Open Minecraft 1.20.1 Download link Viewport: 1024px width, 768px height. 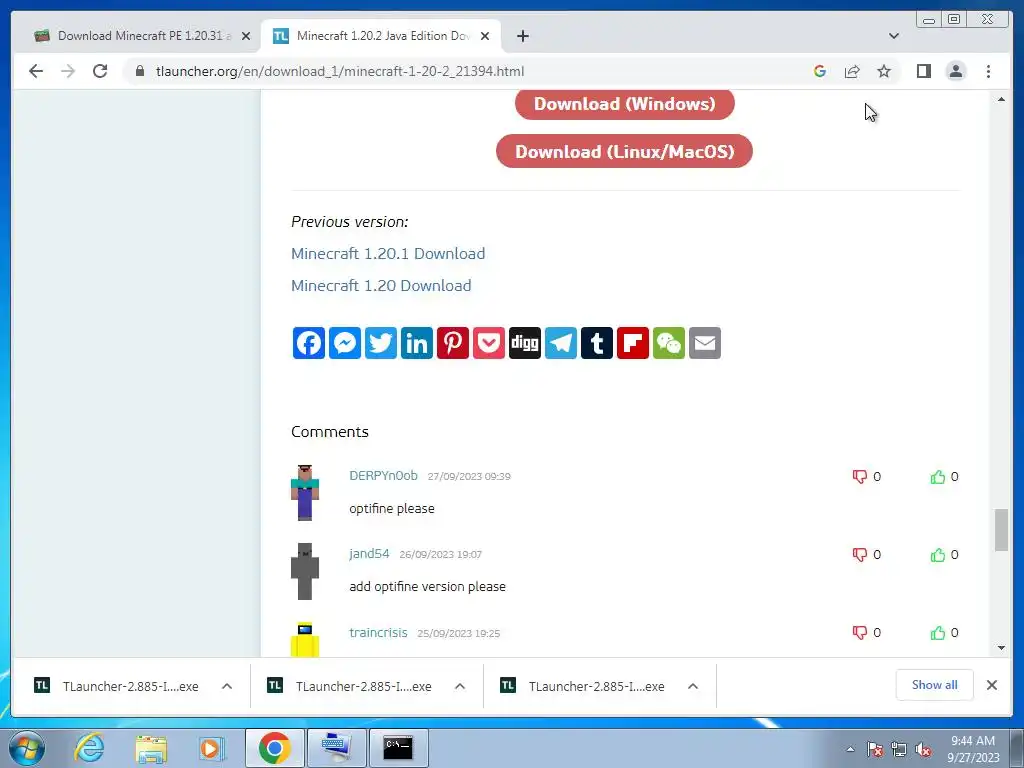click(388, 253)
